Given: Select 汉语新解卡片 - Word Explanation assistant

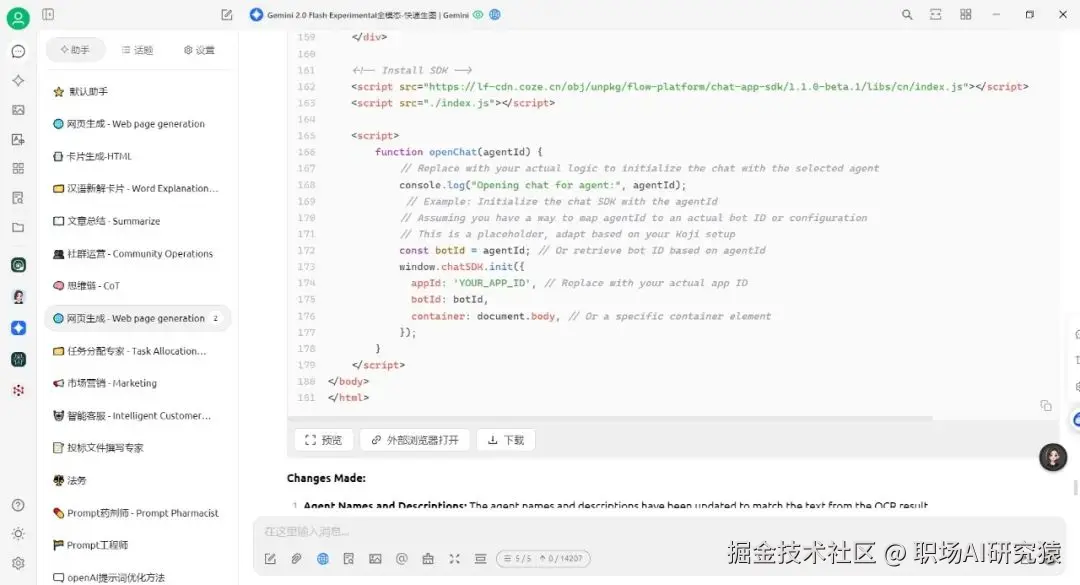Looking at the screenshot, I should click(138, 188).
